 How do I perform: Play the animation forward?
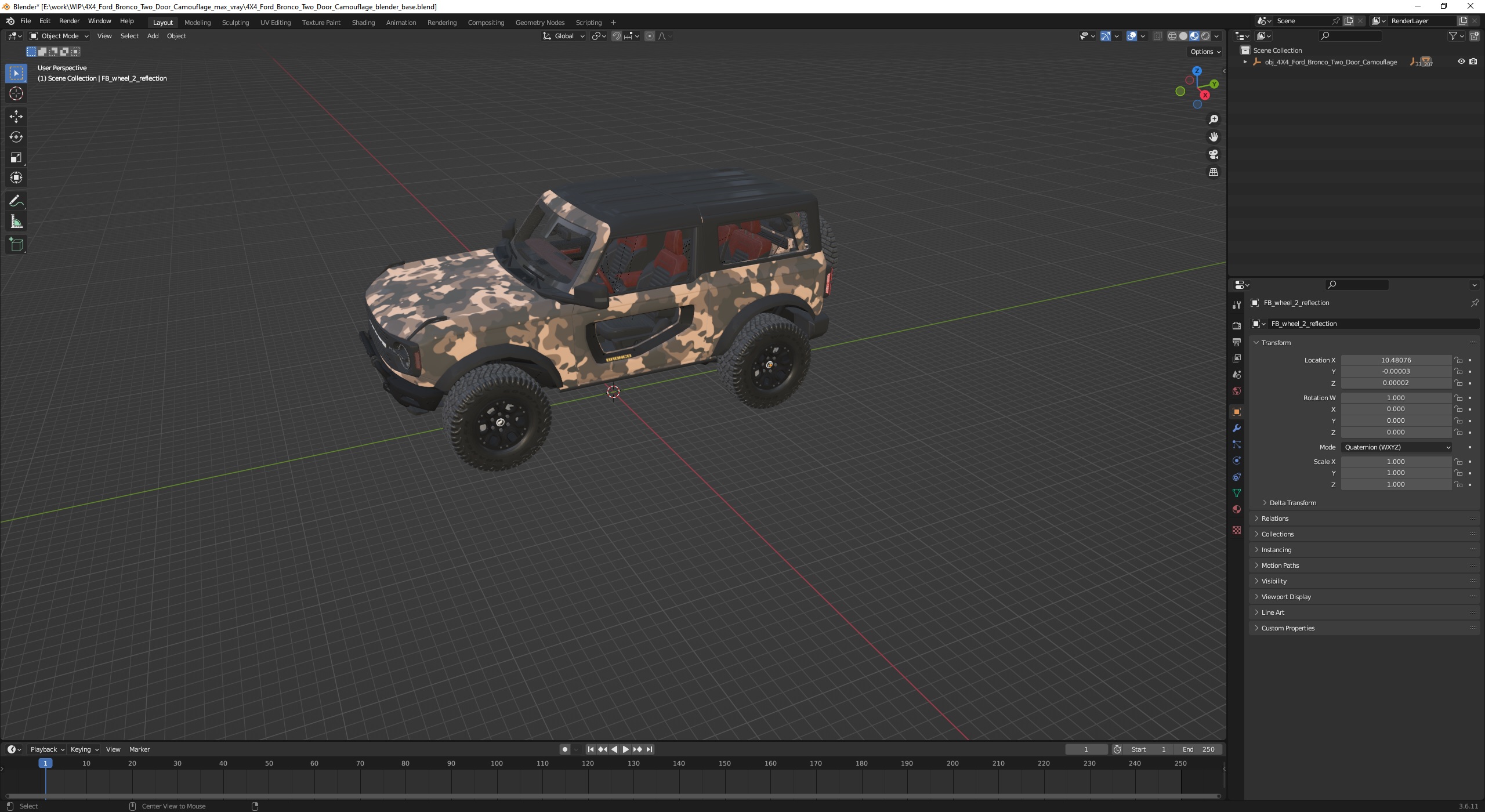click(x=625, y=749)
